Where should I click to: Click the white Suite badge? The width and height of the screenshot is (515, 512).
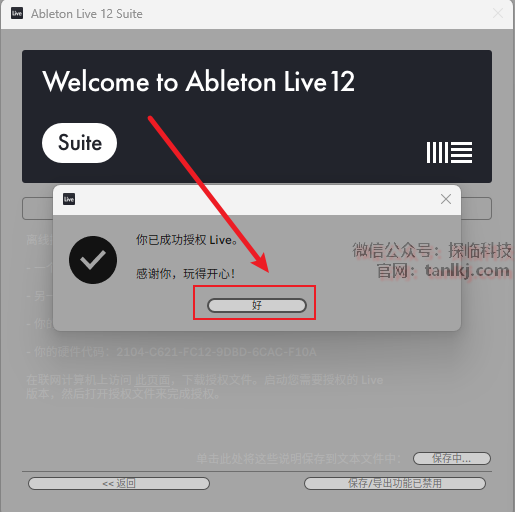(79, 143)
